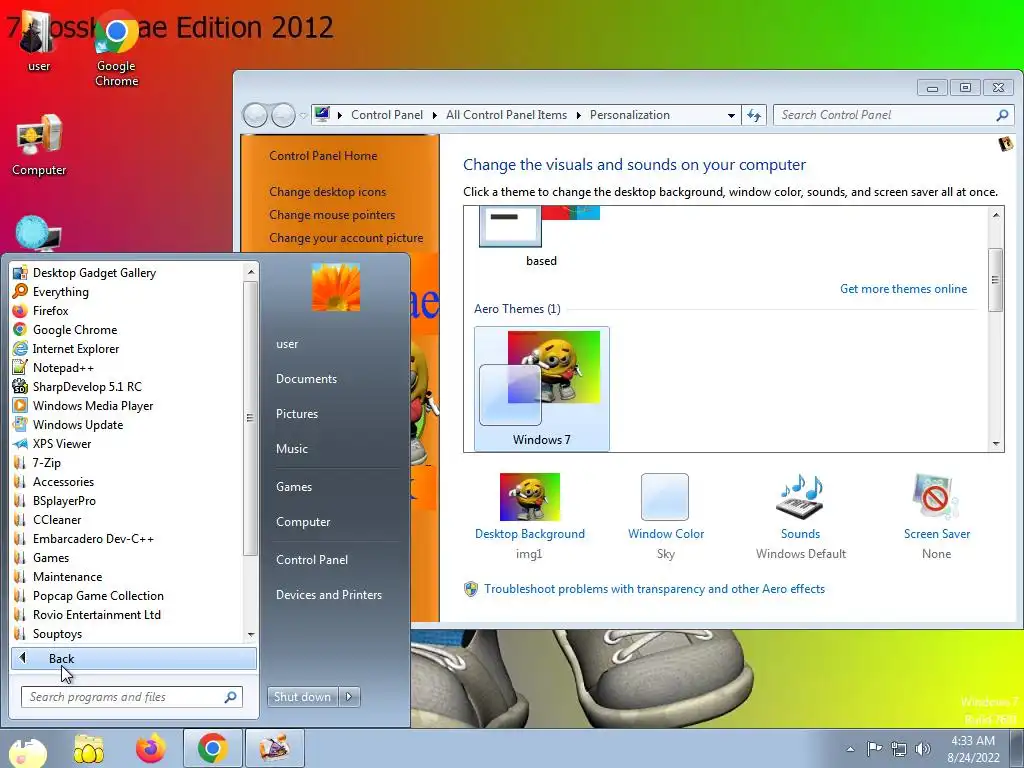Open Change mouse pointers link
Viewport: 1024px width, 768px height.
[x=332, y=215]
